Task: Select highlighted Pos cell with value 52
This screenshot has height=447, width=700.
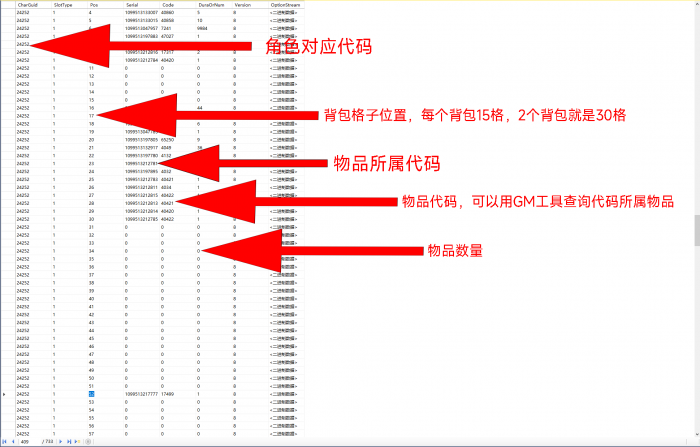Action: tap(91, 394)
